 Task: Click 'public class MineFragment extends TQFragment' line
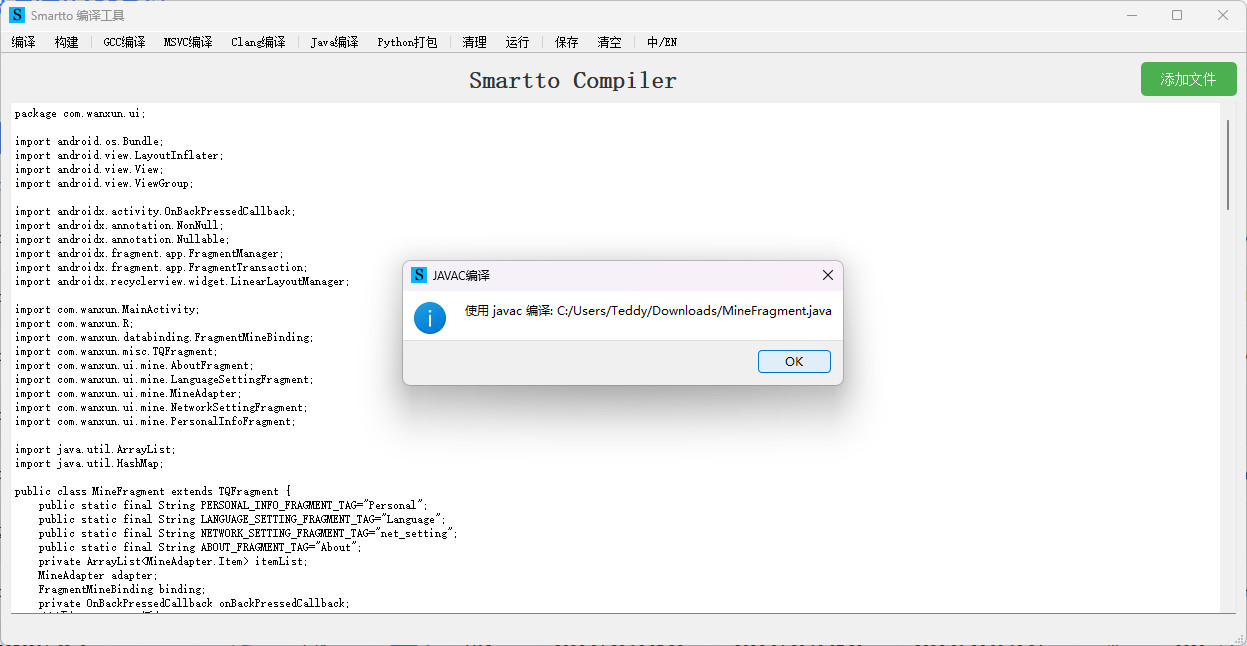point(152,491)
